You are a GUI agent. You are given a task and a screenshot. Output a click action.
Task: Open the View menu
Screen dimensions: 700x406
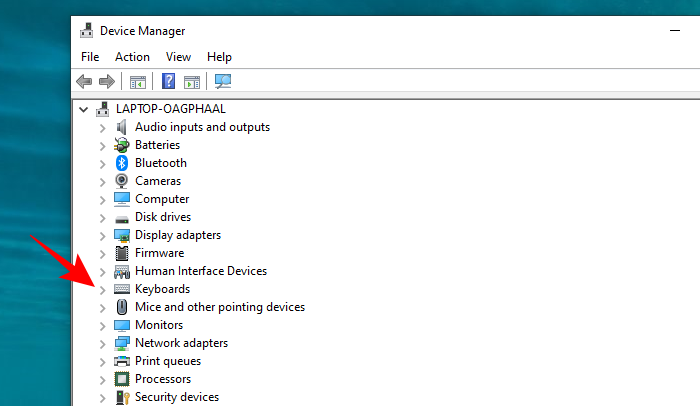click(178, 57)
